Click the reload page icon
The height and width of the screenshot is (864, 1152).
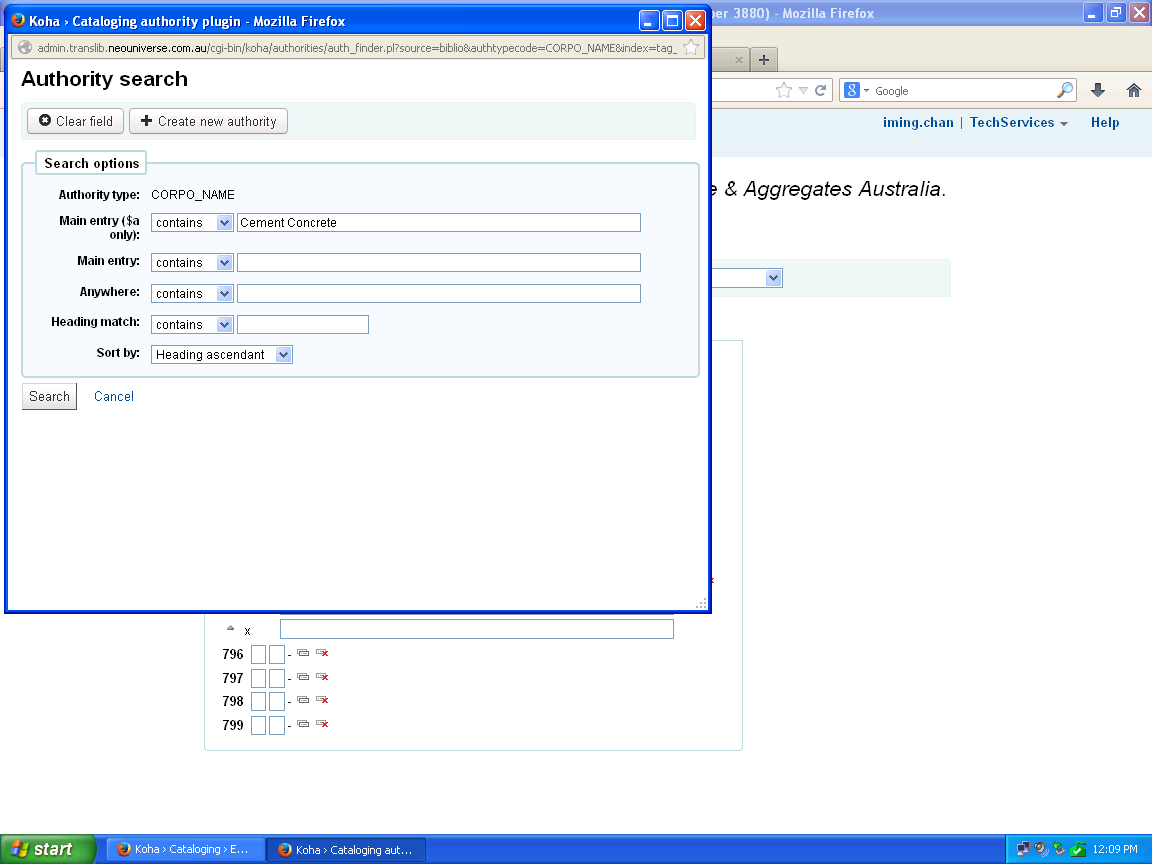(x=821, y=90)
